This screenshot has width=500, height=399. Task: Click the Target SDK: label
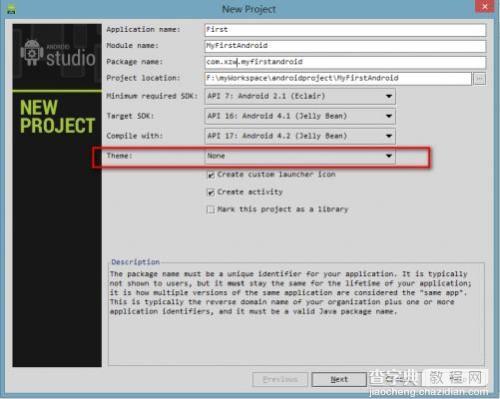pyautogui.click(x=130, y=116)
